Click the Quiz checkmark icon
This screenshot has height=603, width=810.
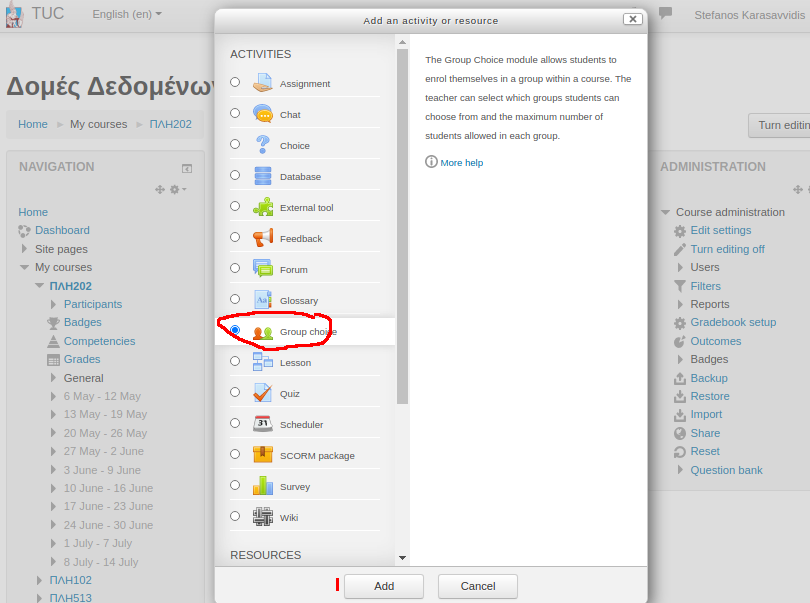click(x=263, y=393)
